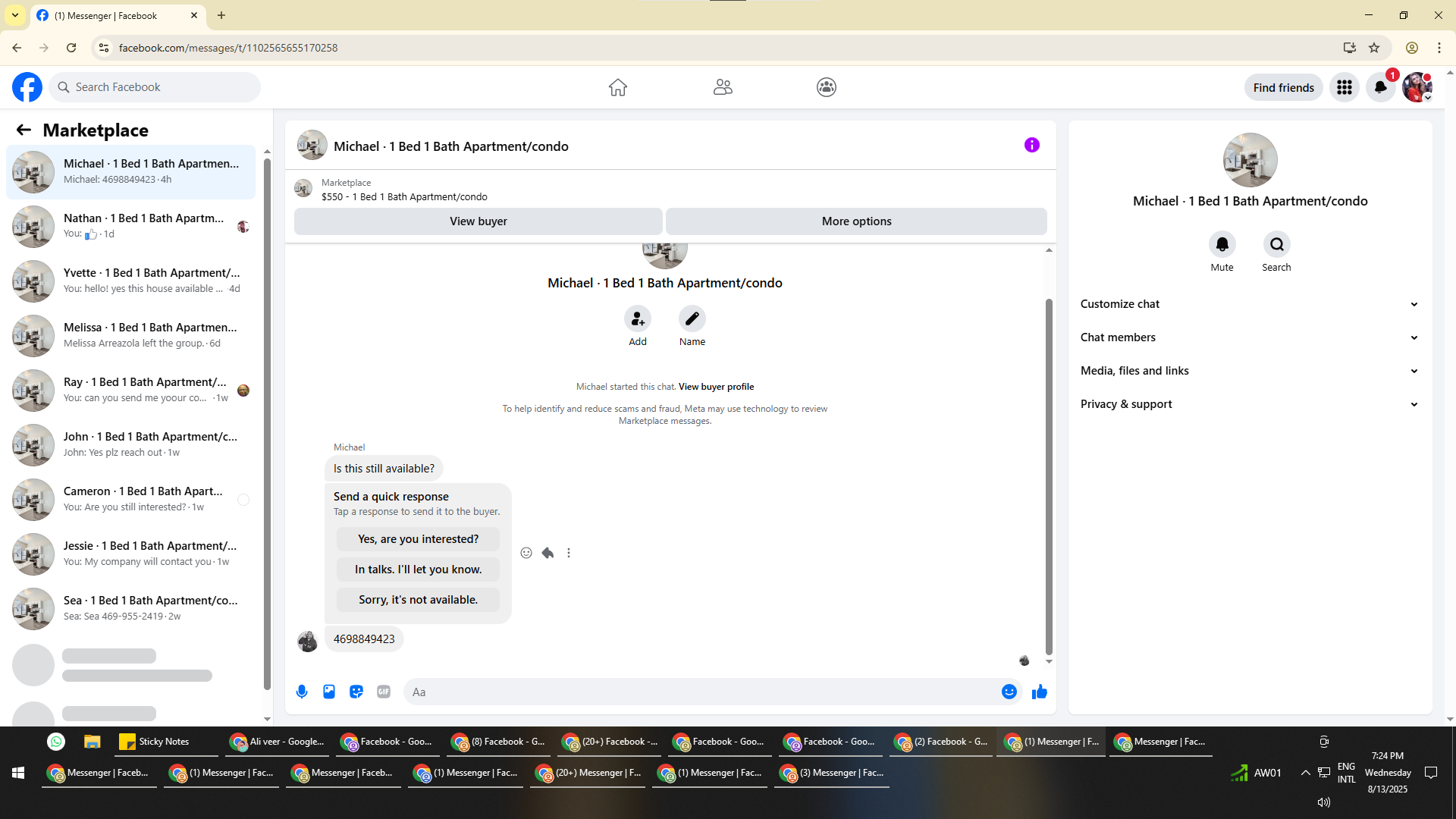Click the View buyer button

[x=478, y=221]
